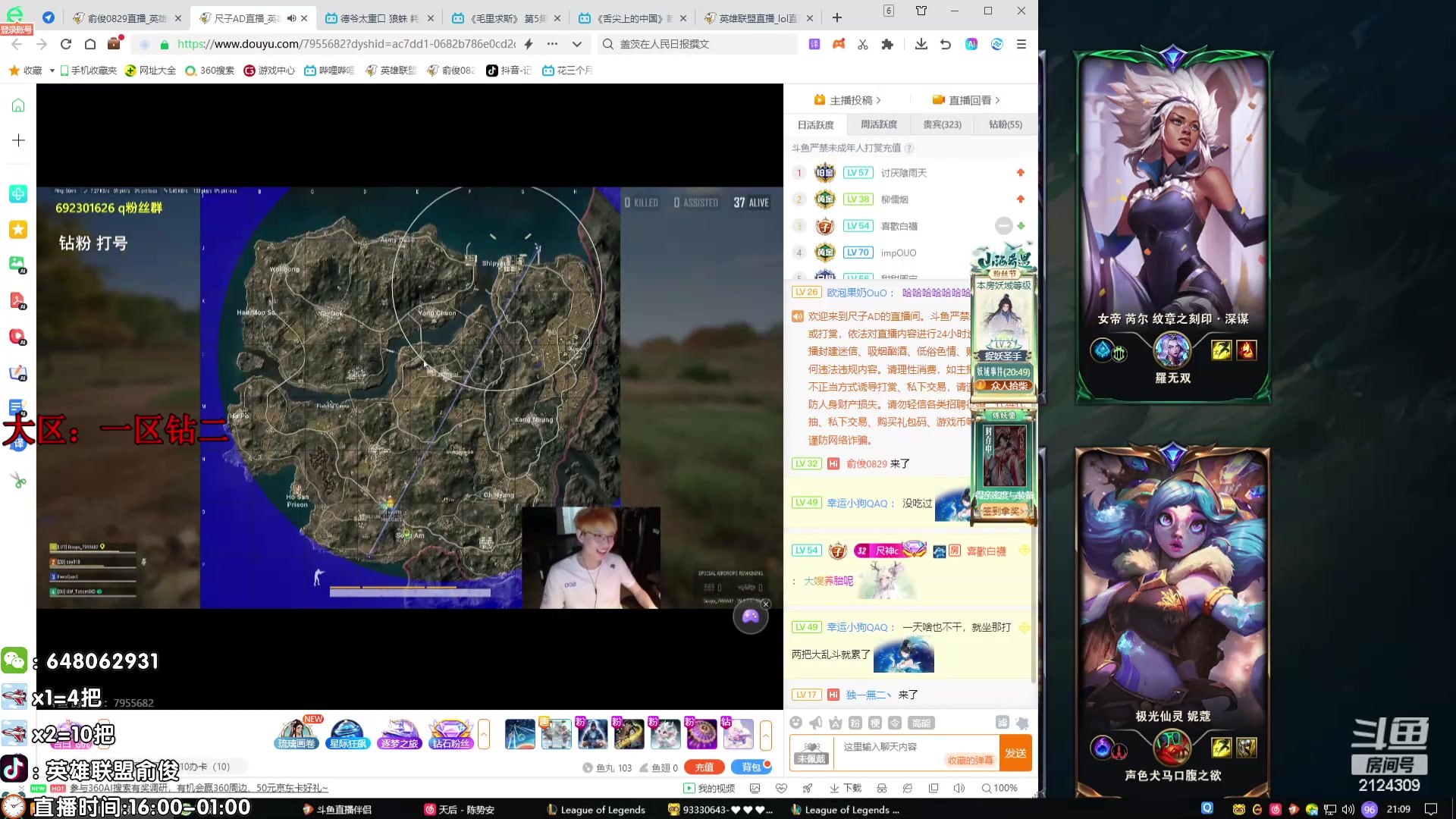Click the heart favorites icon in status bar

pos(781,788)
